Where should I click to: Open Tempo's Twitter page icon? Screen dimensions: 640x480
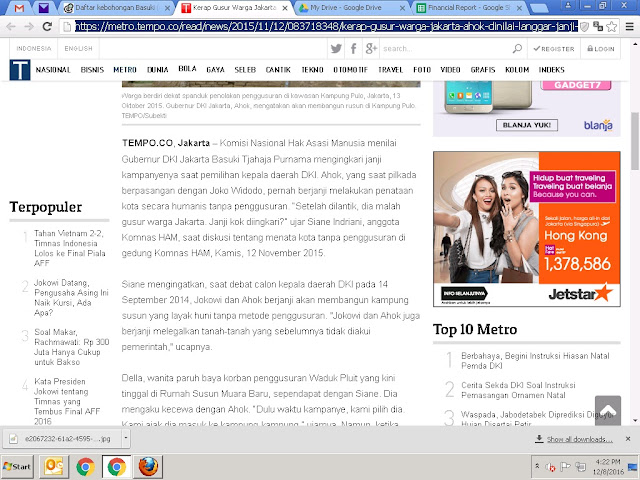coord(336,49)
